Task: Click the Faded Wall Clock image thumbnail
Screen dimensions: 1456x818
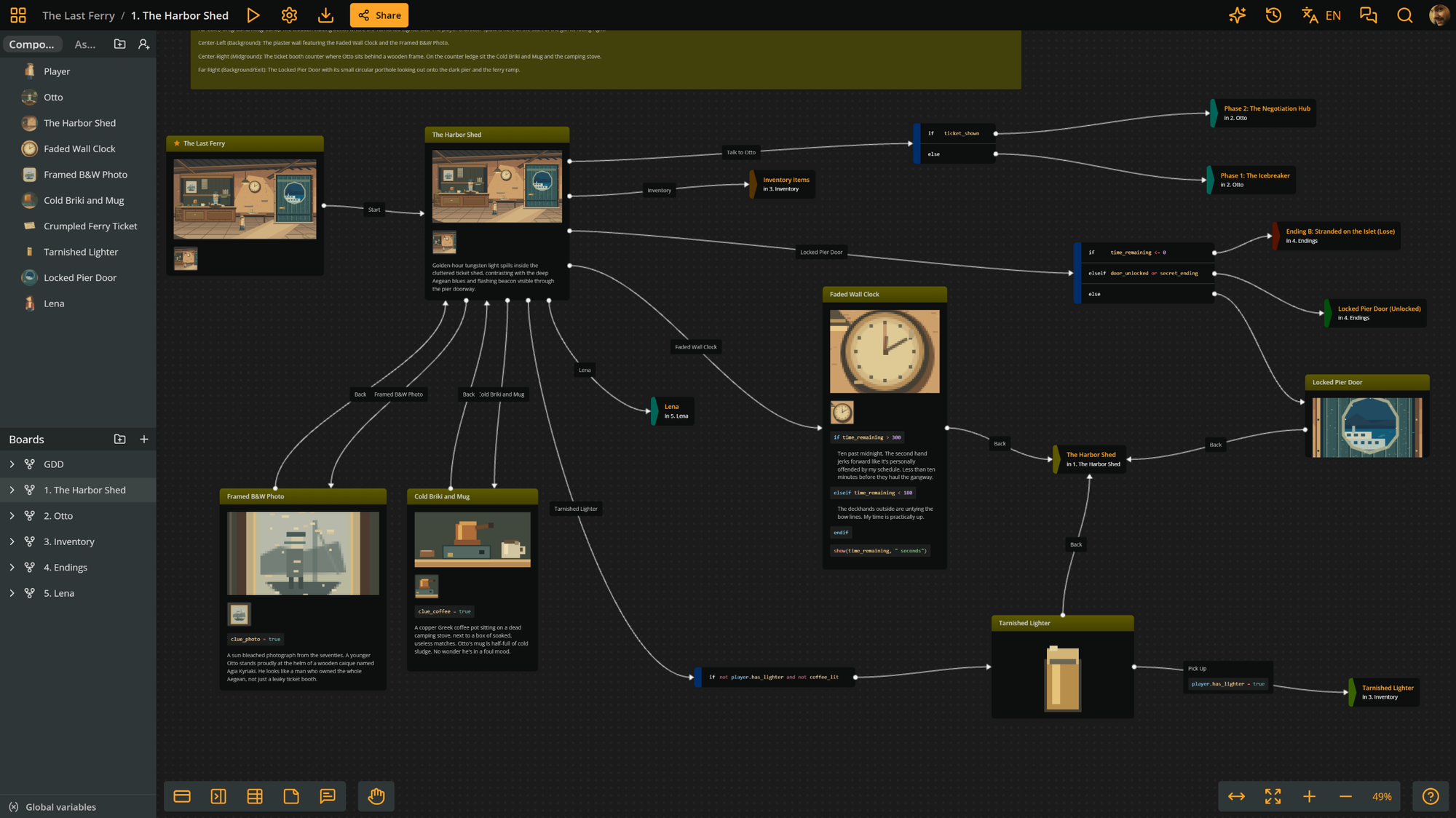Action: point(842,413)
